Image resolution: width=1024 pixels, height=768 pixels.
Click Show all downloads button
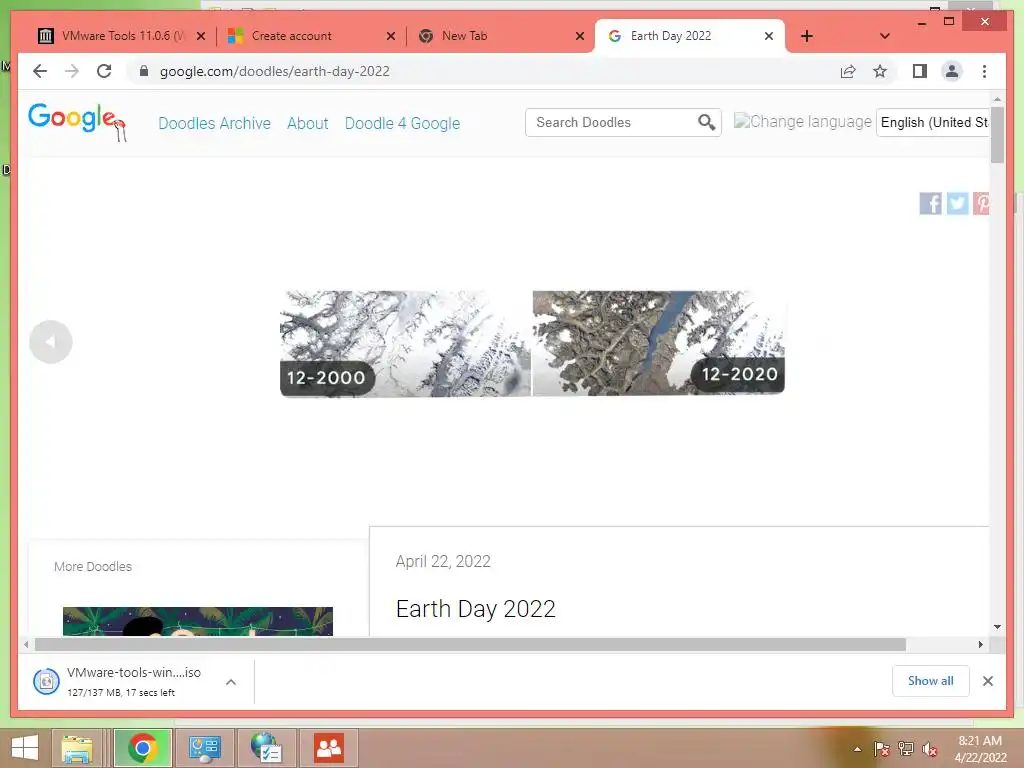pos(931,680)
